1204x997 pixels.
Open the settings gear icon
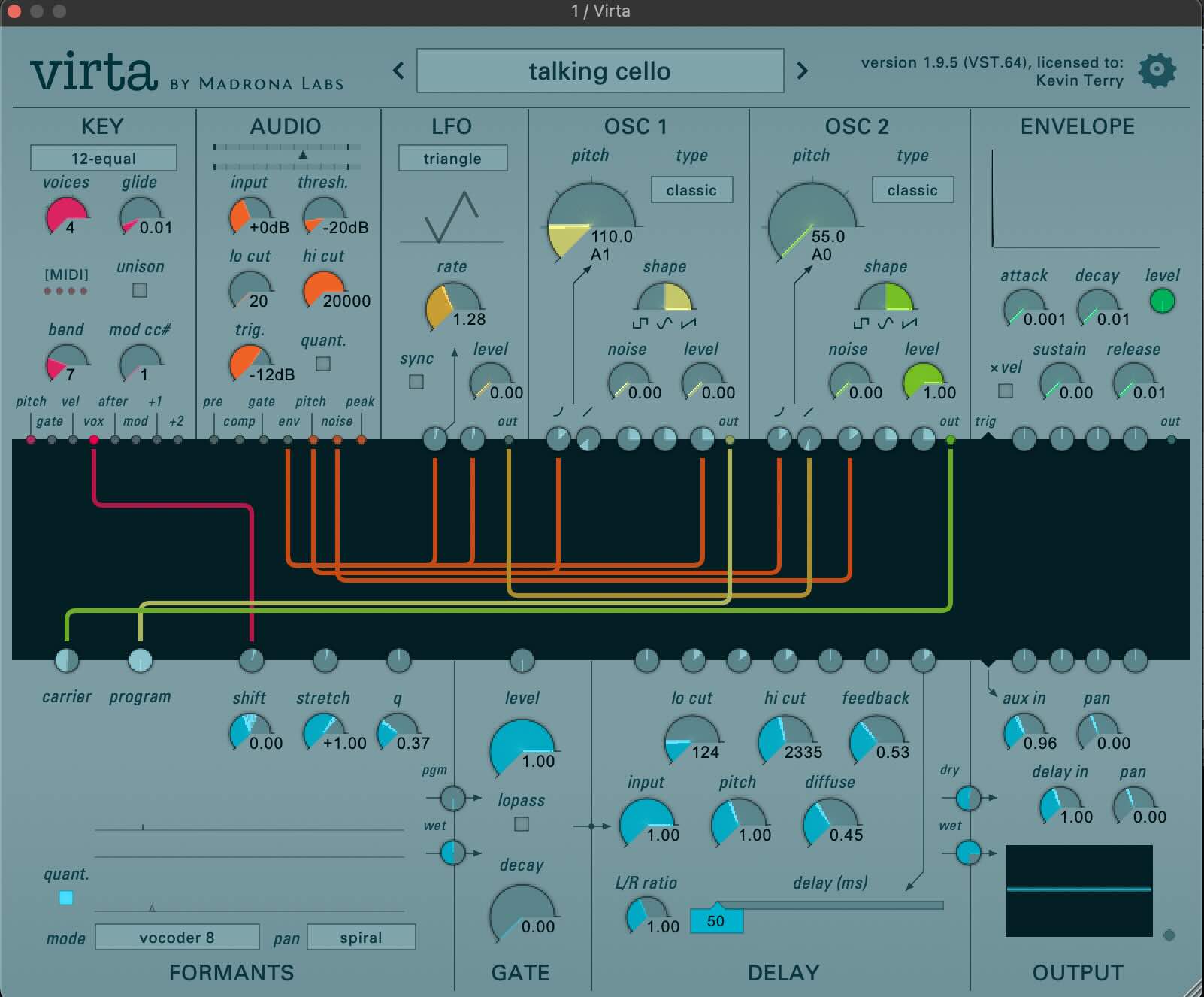(1157, 71)
